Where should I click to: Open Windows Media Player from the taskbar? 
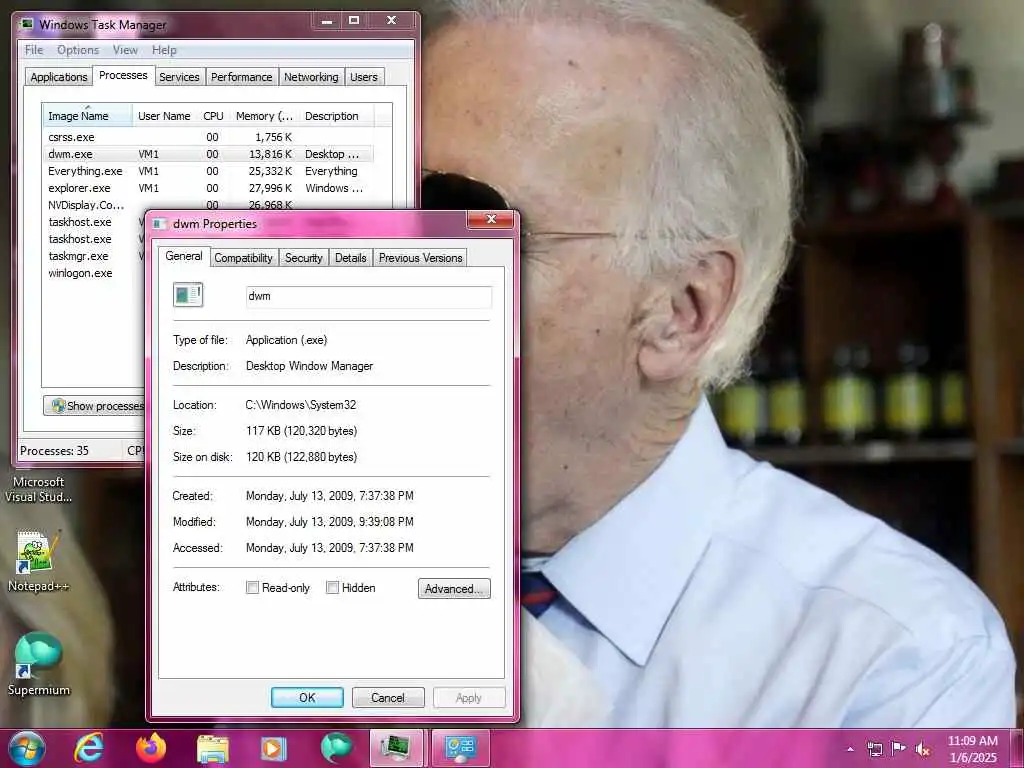coord(274,748)
